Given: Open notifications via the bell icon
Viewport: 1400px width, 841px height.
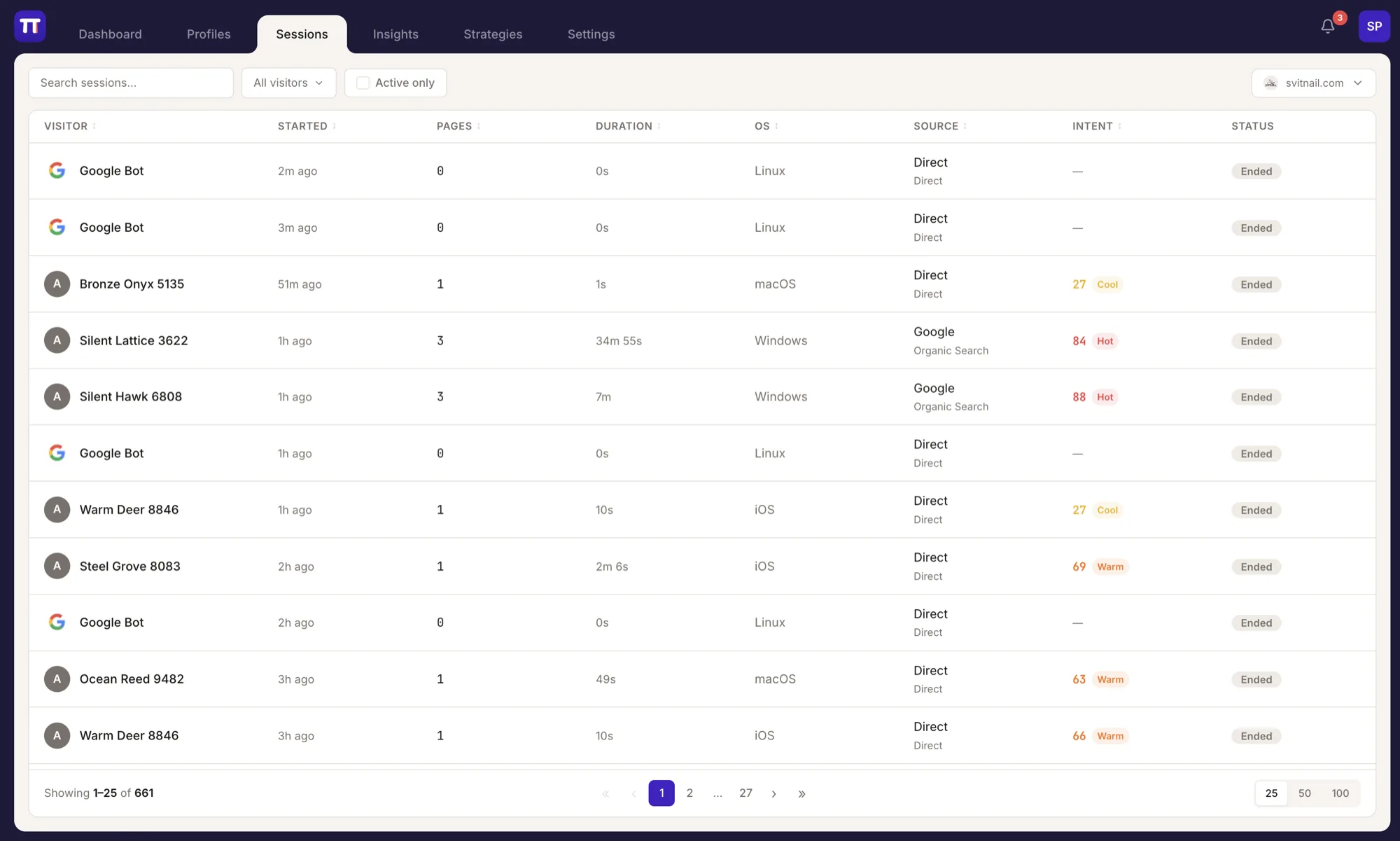Looking at the screenshot, I should pos(1328,26).
